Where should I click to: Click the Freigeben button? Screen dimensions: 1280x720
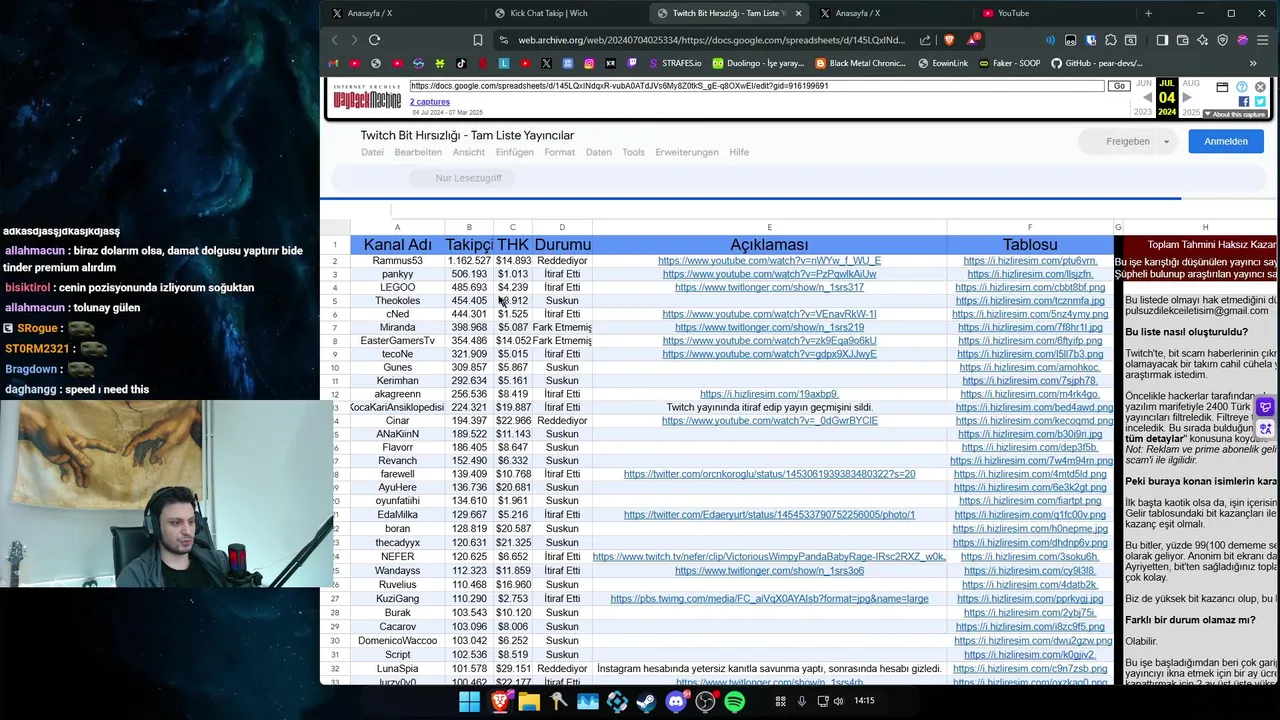(x=1128, y=141)
